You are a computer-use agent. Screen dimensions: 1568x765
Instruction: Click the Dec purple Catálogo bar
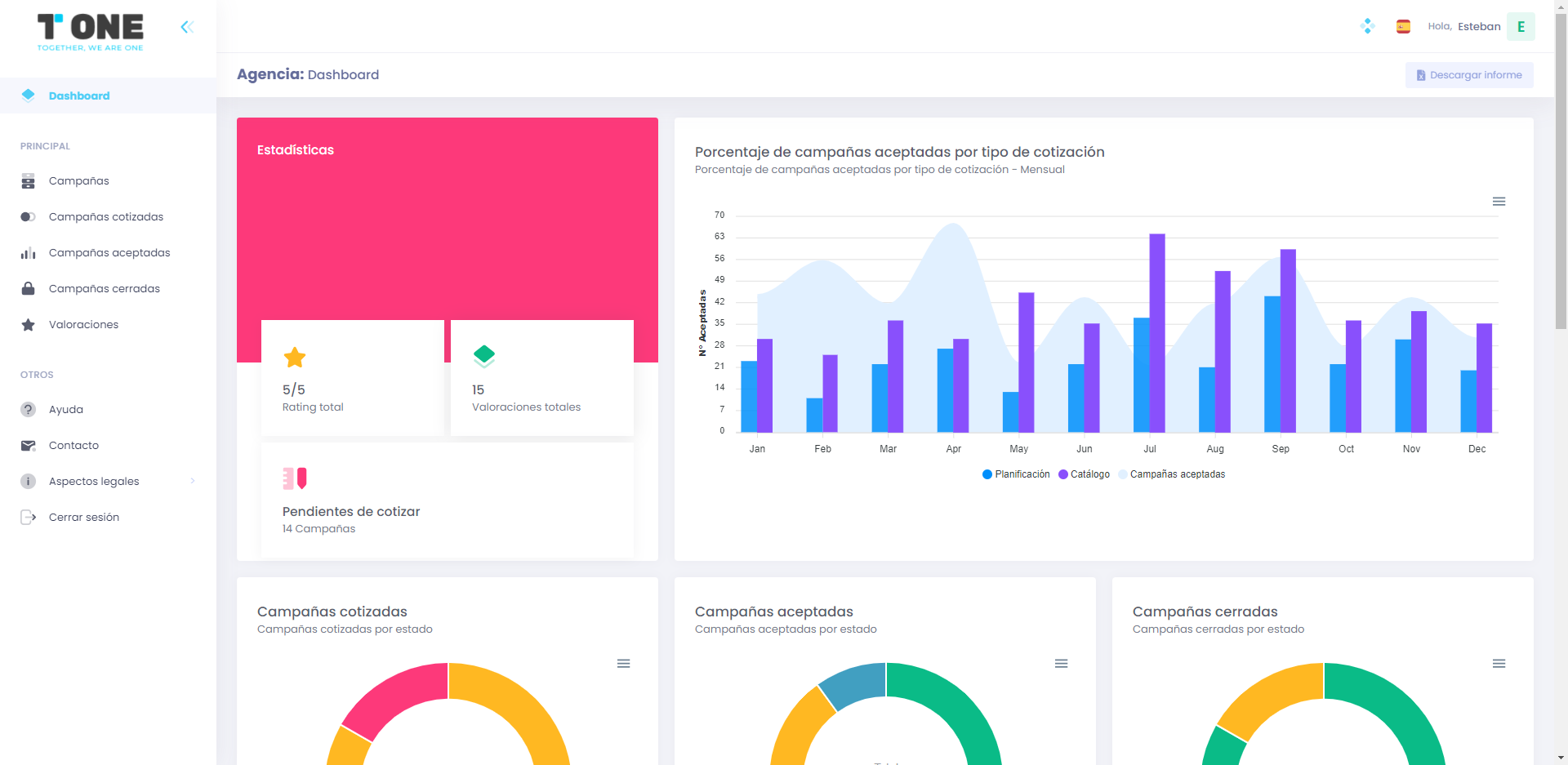(1484, 378)
